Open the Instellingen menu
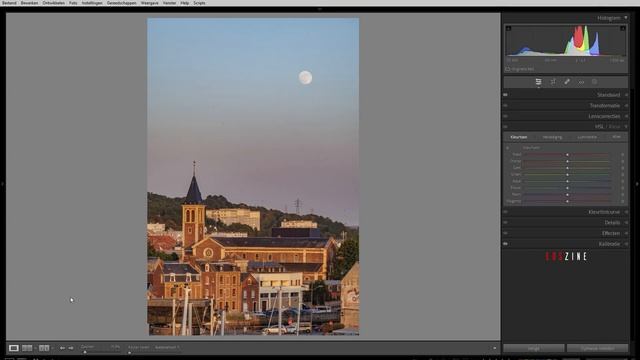The image size is (640, 360). point(92,3)
